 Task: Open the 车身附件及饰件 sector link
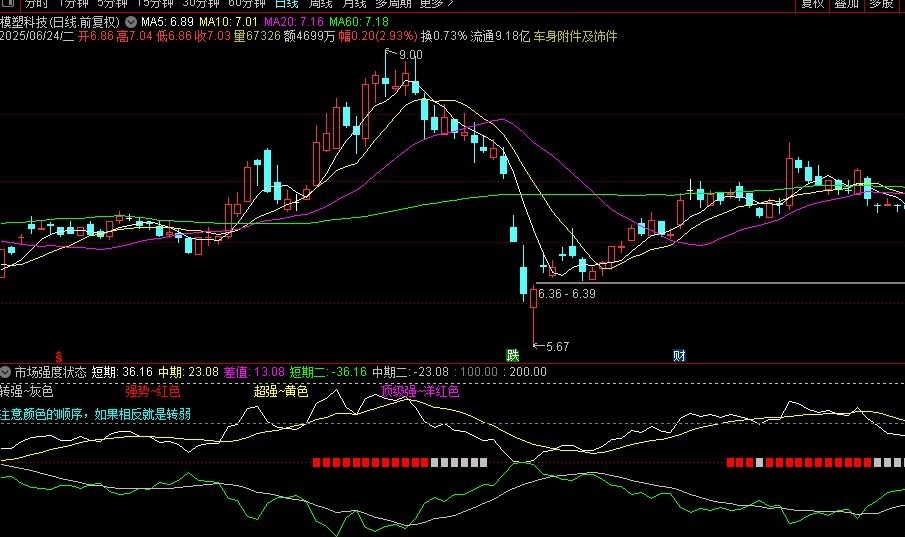tap(575, 36)
